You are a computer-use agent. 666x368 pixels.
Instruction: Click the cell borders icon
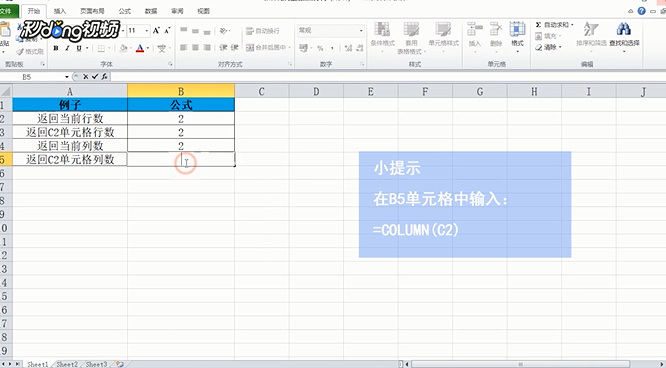click(x=101, y=48)
